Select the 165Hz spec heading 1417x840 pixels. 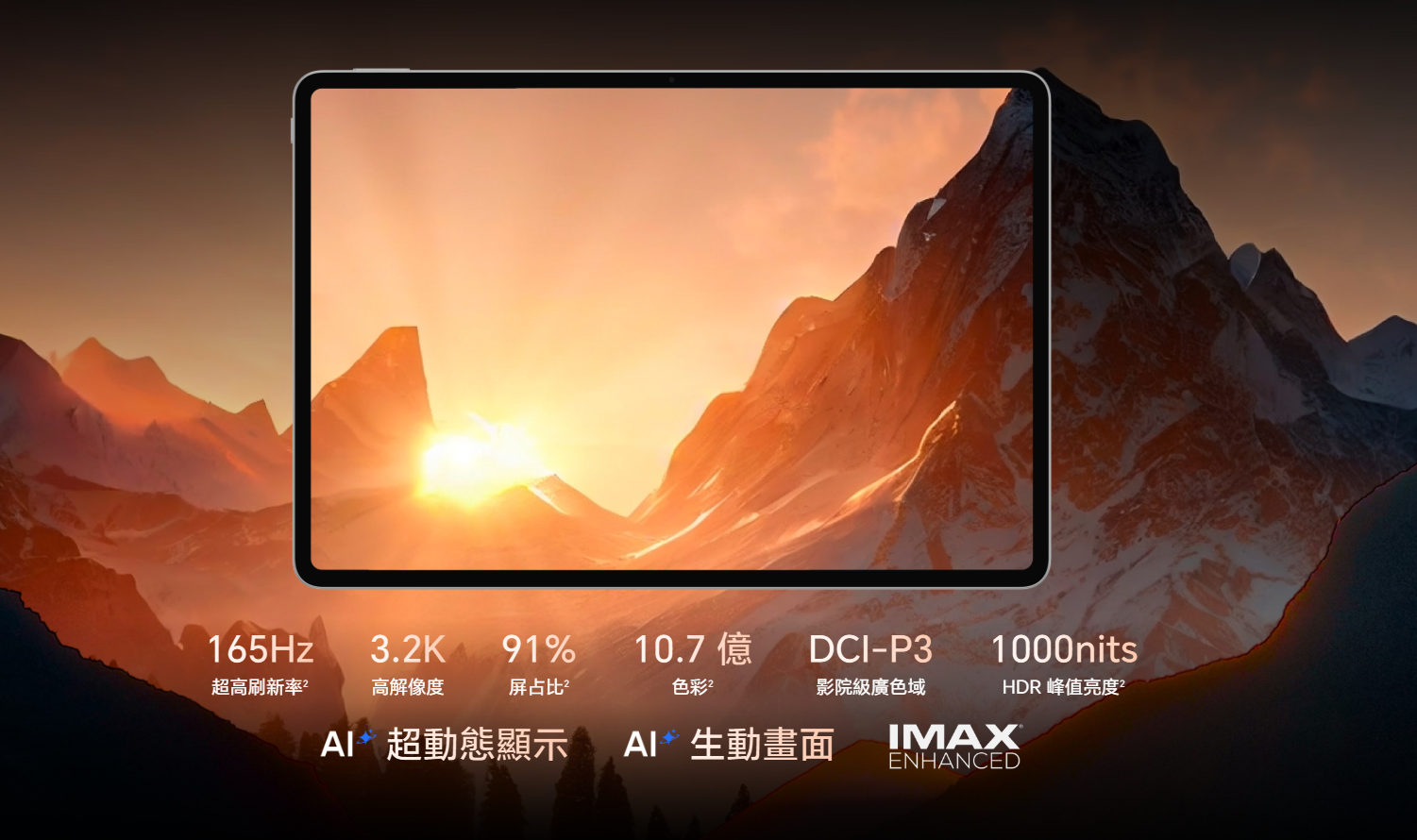click(x=261, y=649)
